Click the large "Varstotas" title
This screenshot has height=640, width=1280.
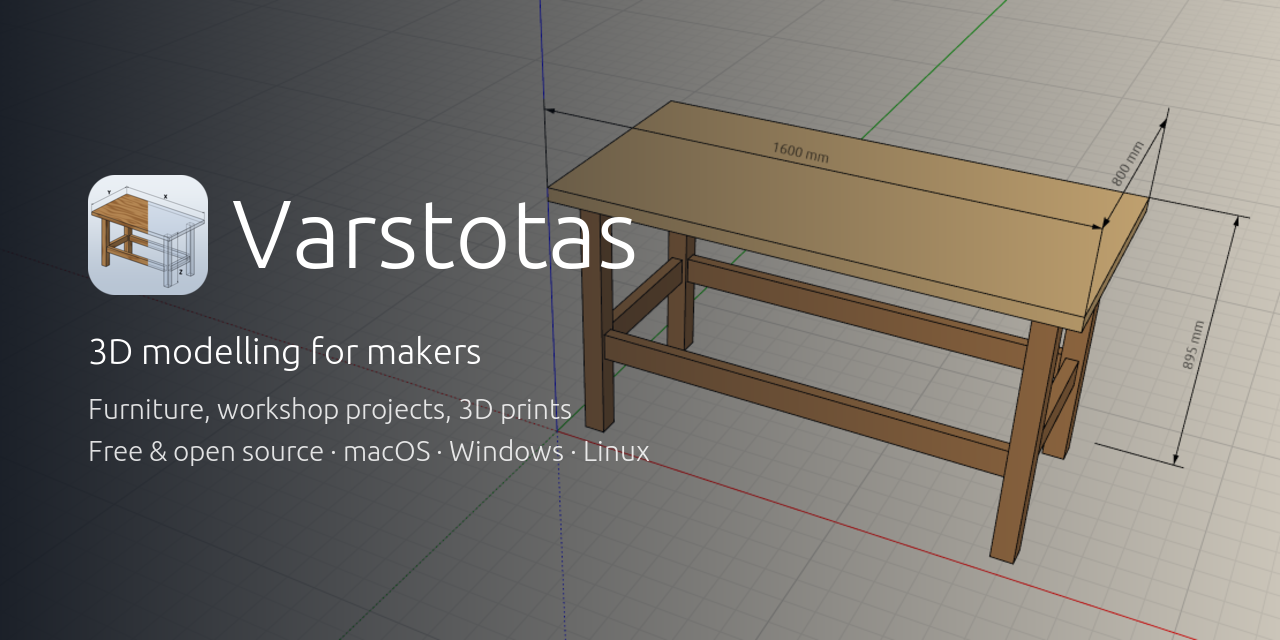[x=435, y=235]
